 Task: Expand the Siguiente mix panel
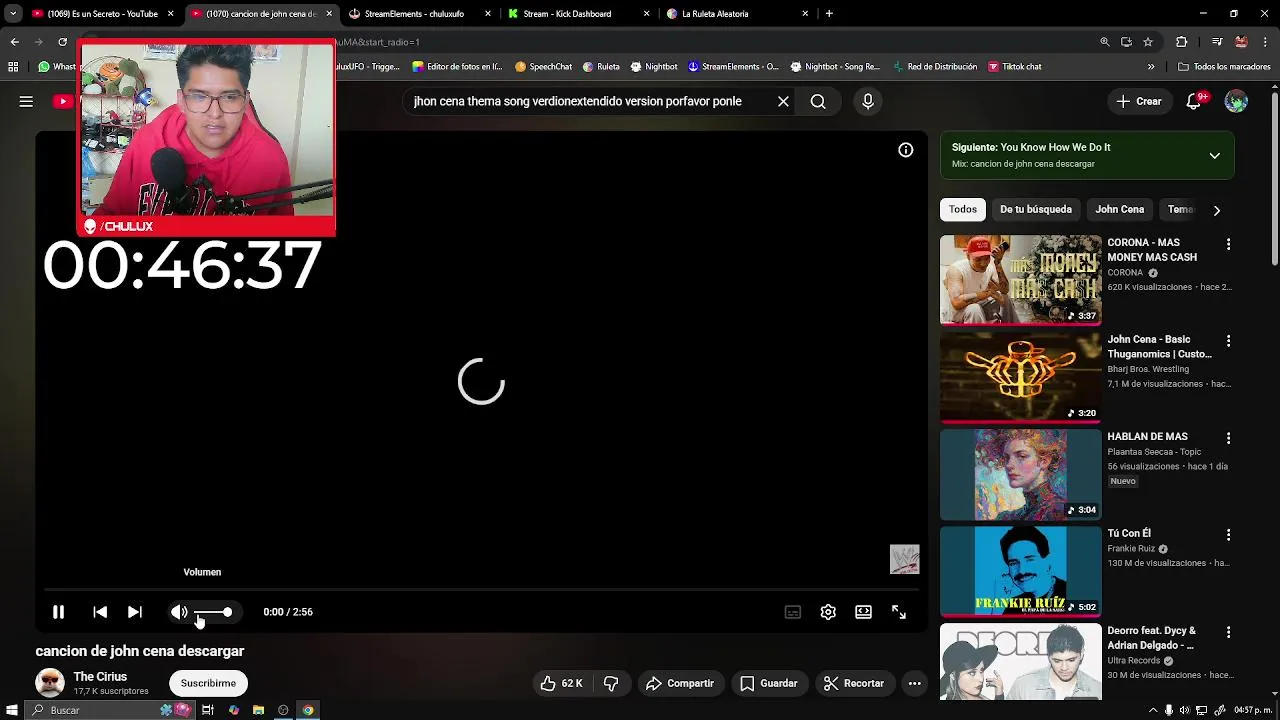click(x=1214, y=156)
